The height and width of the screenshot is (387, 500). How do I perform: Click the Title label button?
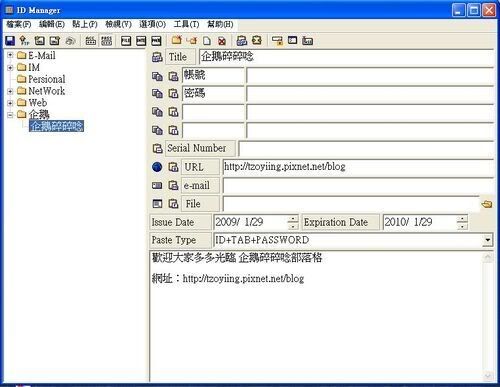coord(180,57)
